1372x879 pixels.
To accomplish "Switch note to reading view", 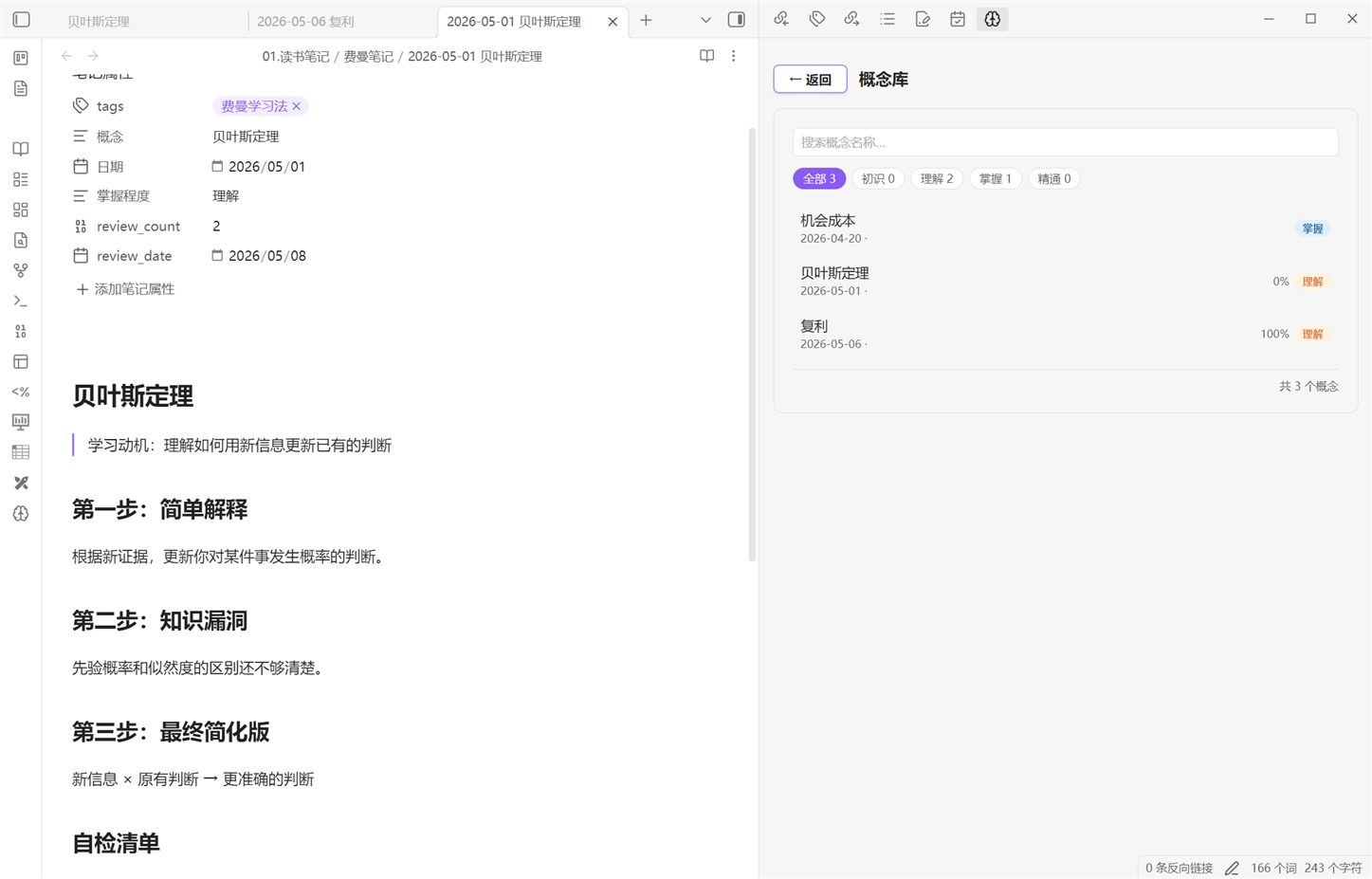I will point(706,56).
